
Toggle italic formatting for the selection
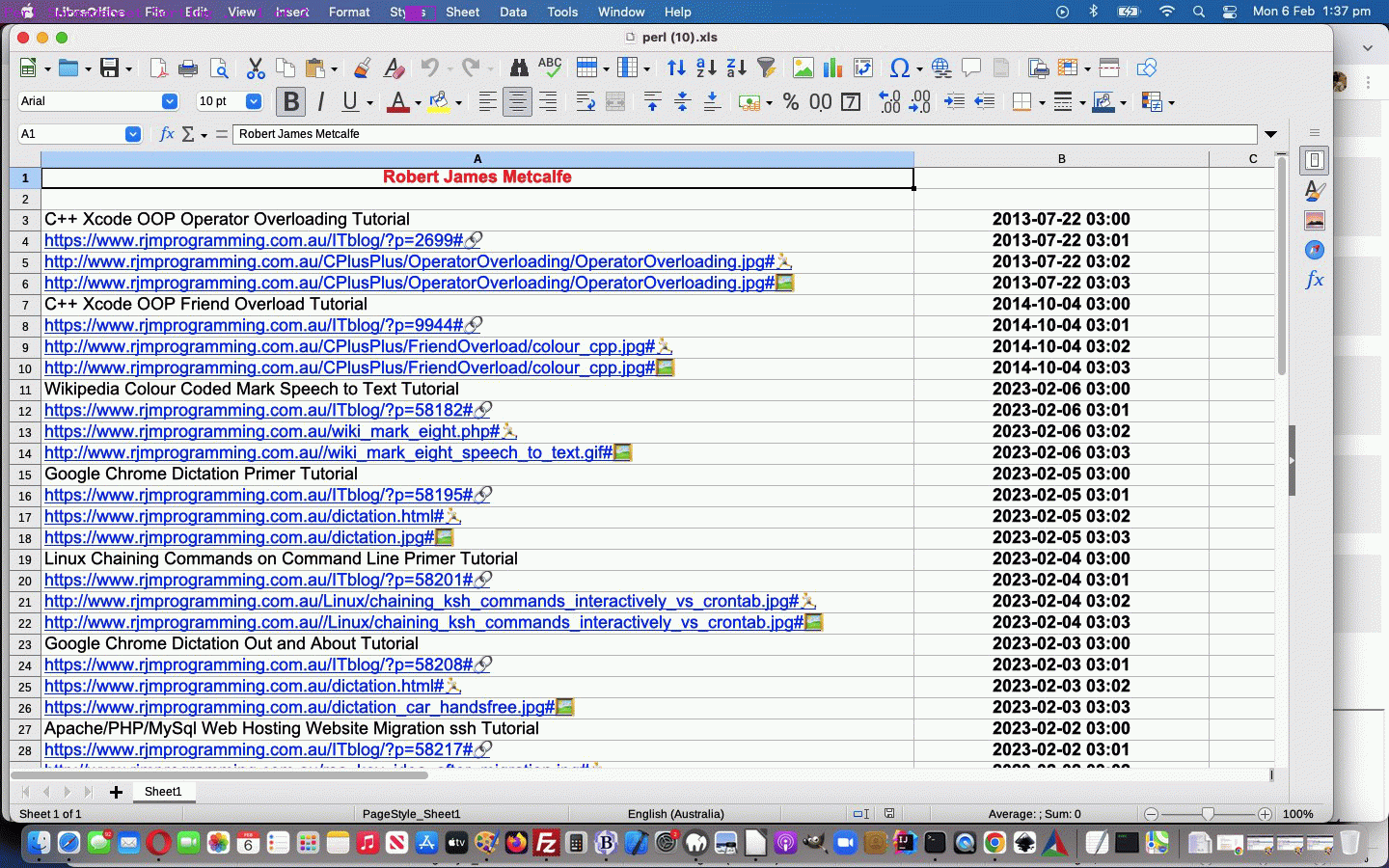tap(319, 101)
